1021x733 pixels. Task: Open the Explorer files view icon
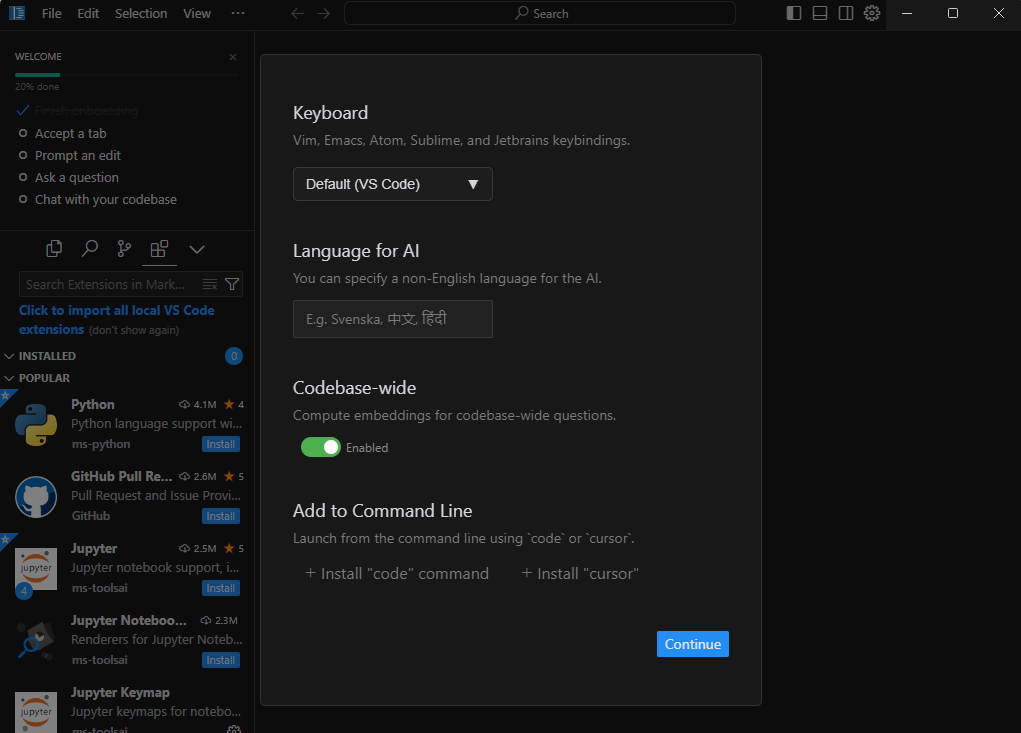coord(55,249)
